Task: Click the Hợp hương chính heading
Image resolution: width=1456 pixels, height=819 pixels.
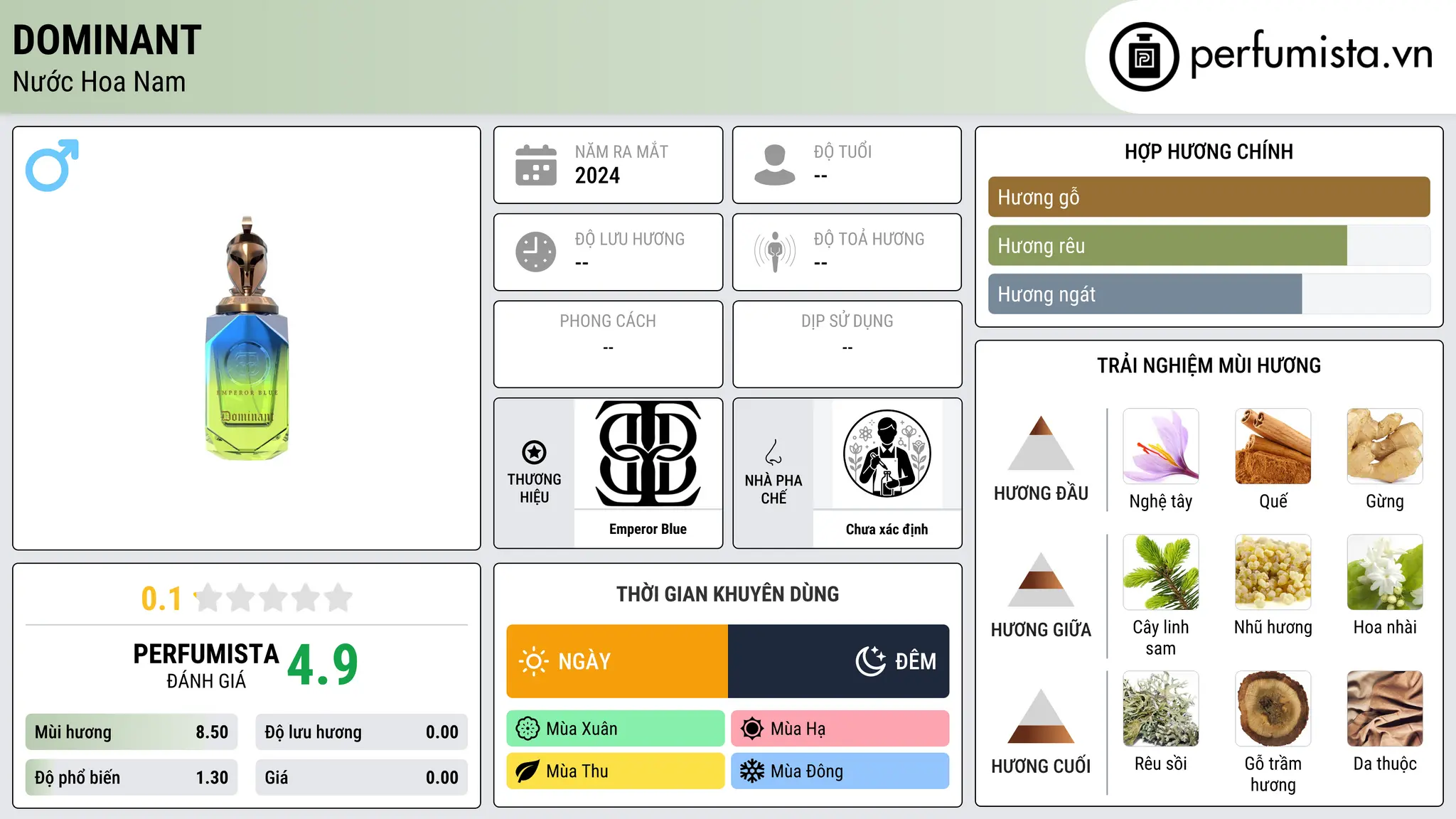Action: click(1209, 151)
